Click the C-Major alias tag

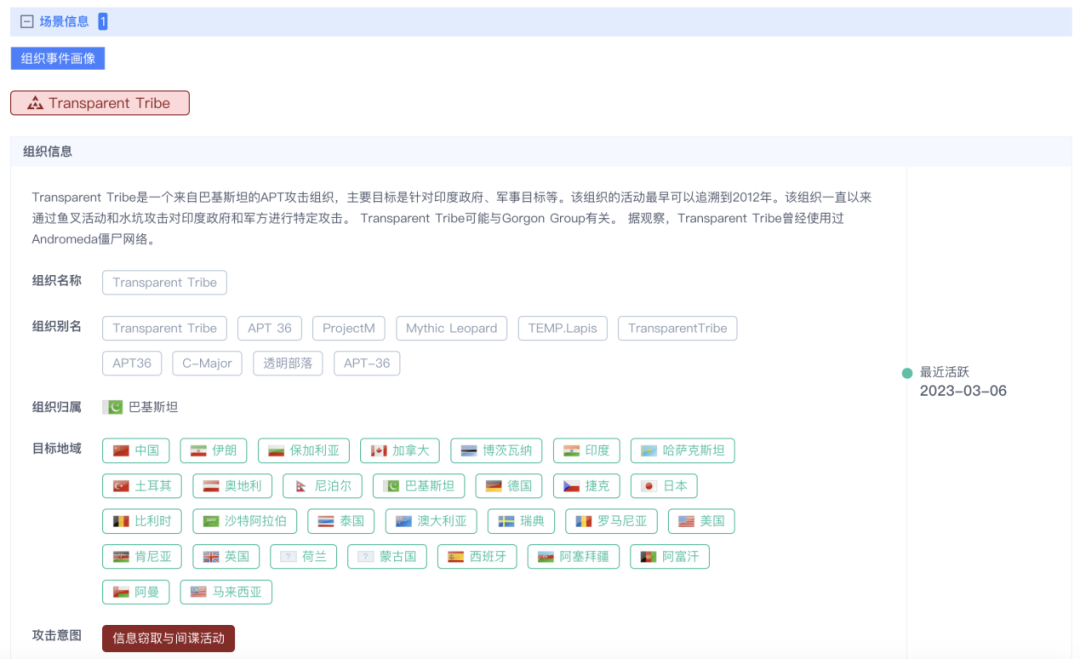click(x=207, y=363)
